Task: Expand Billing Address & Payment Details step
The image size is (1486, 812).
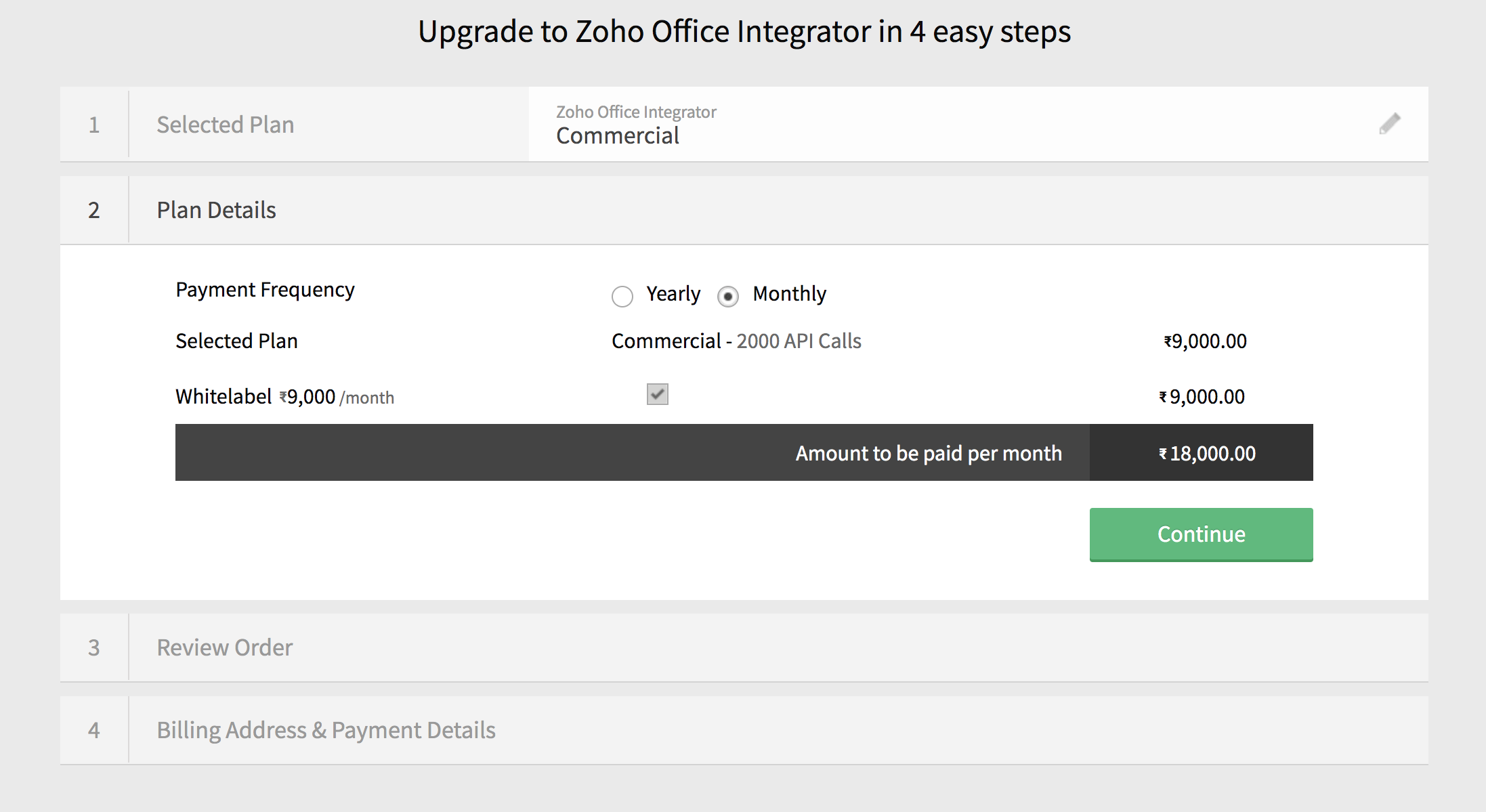Action: tap(326, 730)
